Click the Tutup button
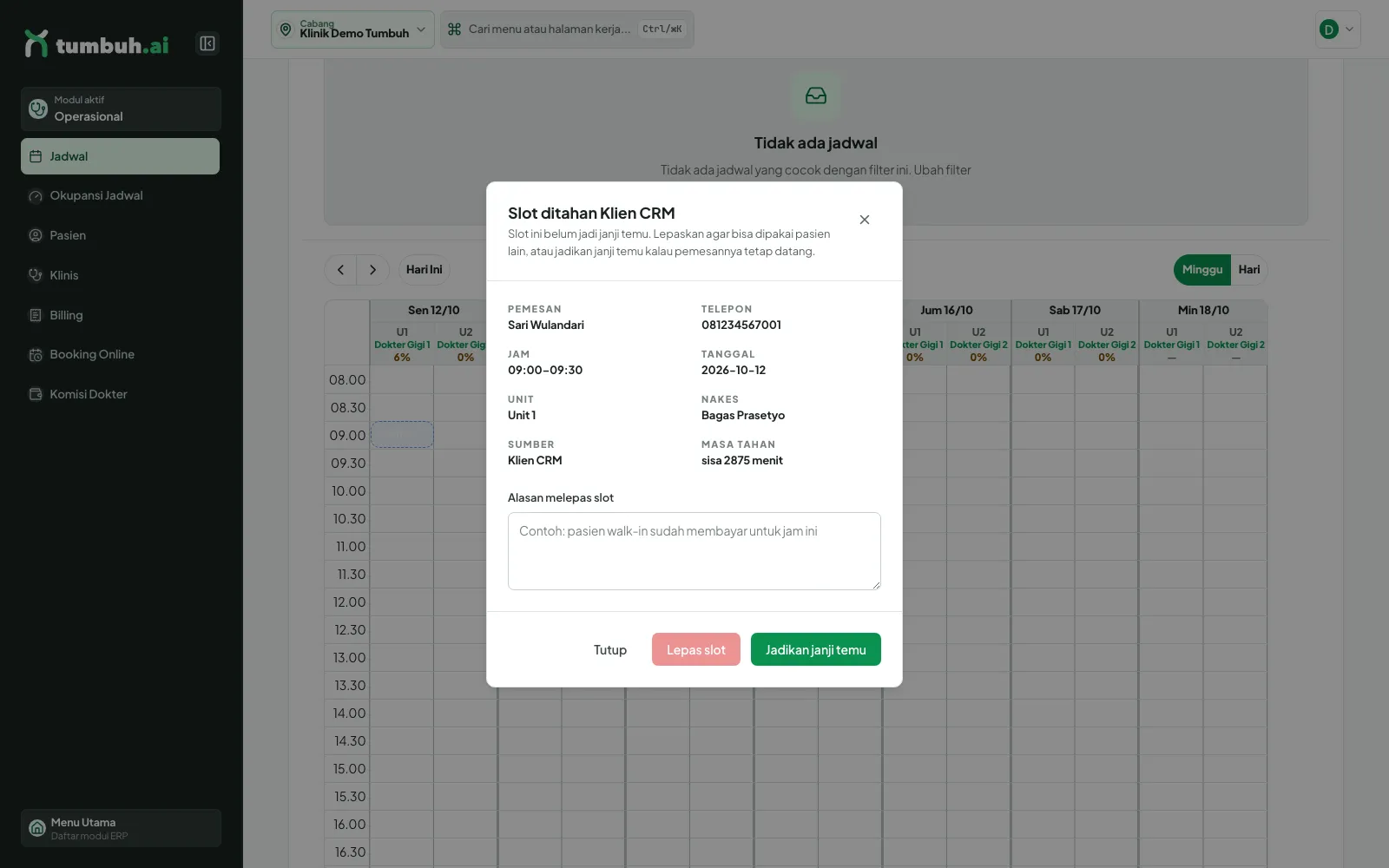 click(609, 649)
